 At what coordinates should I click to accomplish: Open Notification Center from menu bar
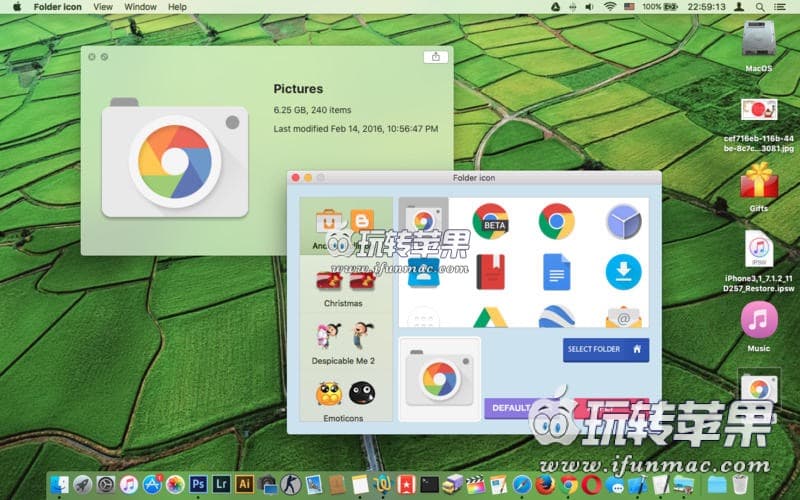pos(780,7)
